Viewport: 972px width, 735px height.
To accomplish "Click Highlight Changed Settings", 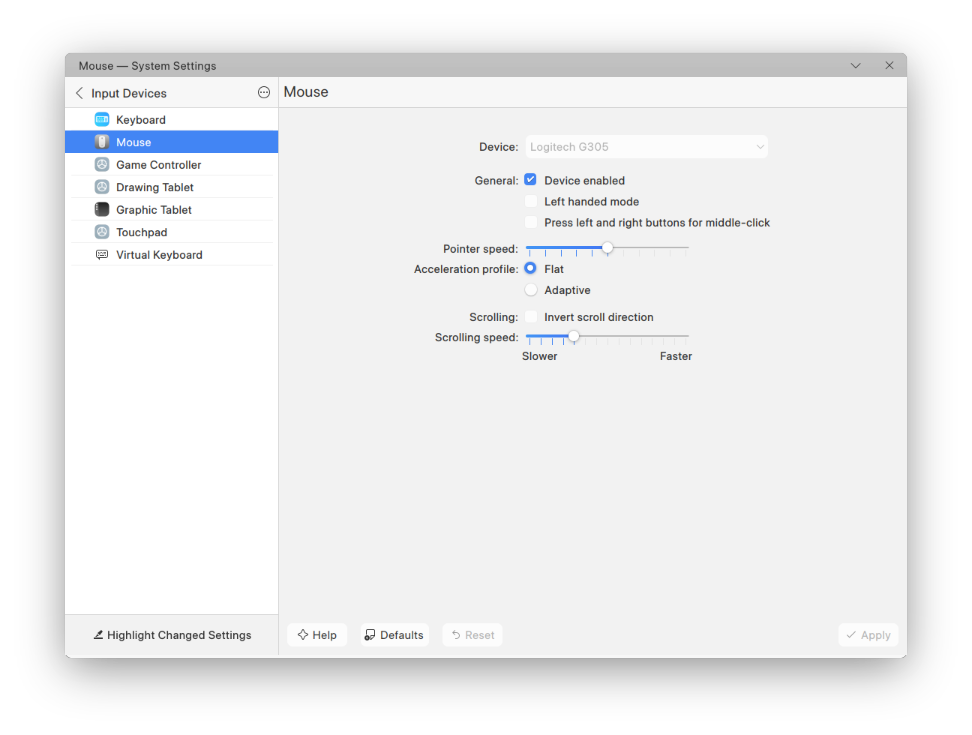I will coord(172,635).
